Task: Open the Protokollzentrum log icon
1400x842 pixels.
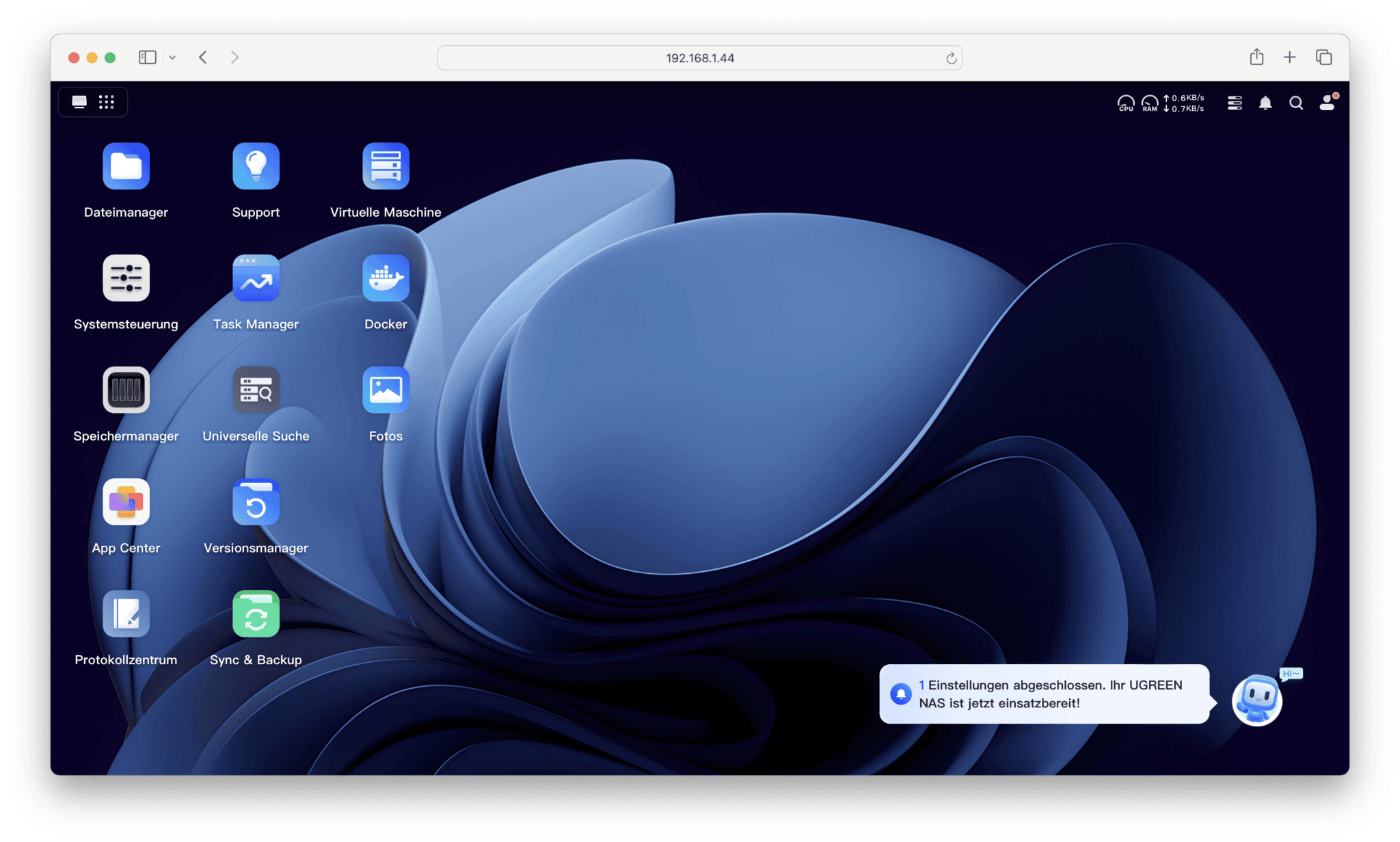Action: pos(126,614)
